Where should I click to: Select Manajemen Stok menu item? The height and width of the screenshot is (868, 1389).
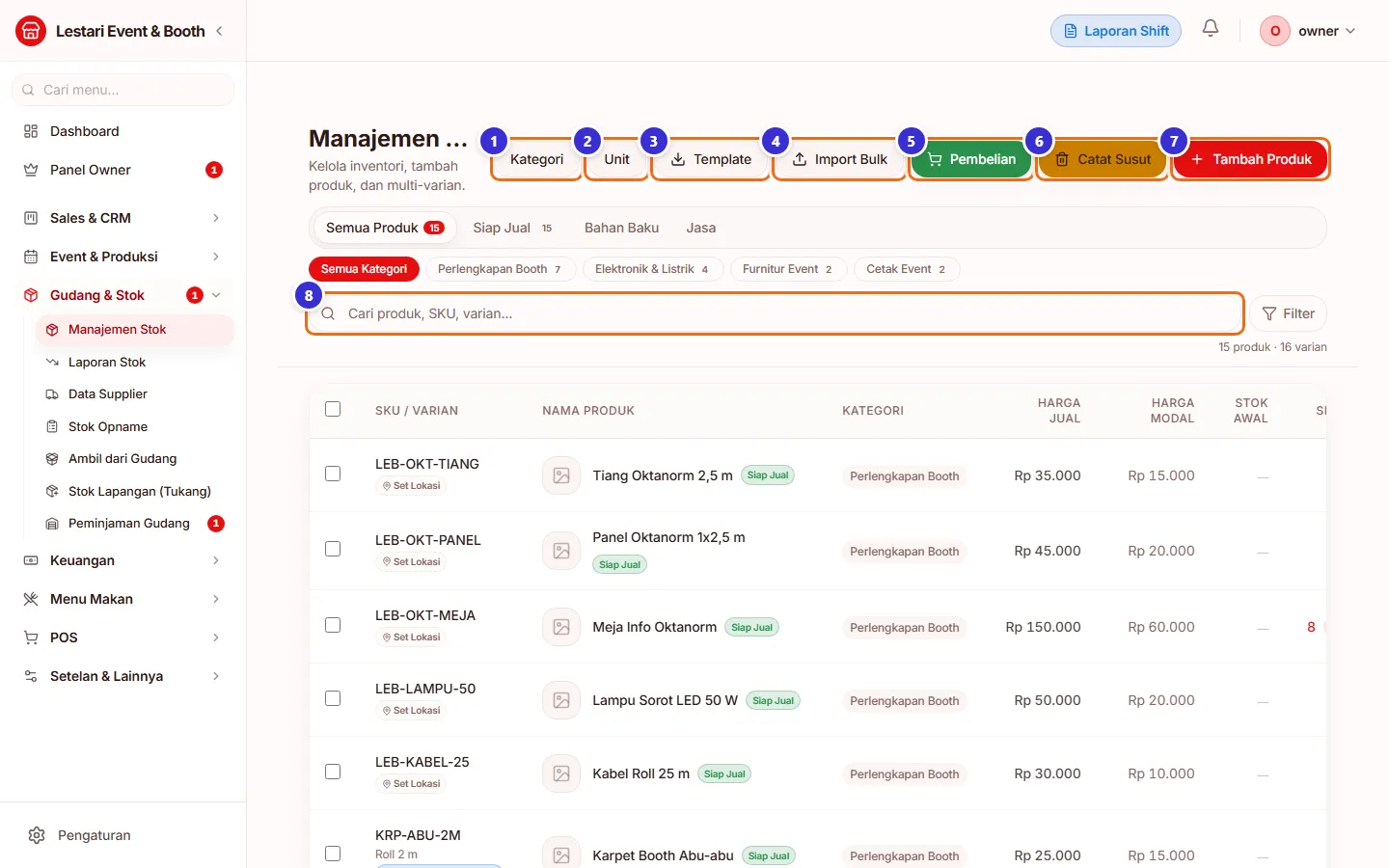point(135,329)
